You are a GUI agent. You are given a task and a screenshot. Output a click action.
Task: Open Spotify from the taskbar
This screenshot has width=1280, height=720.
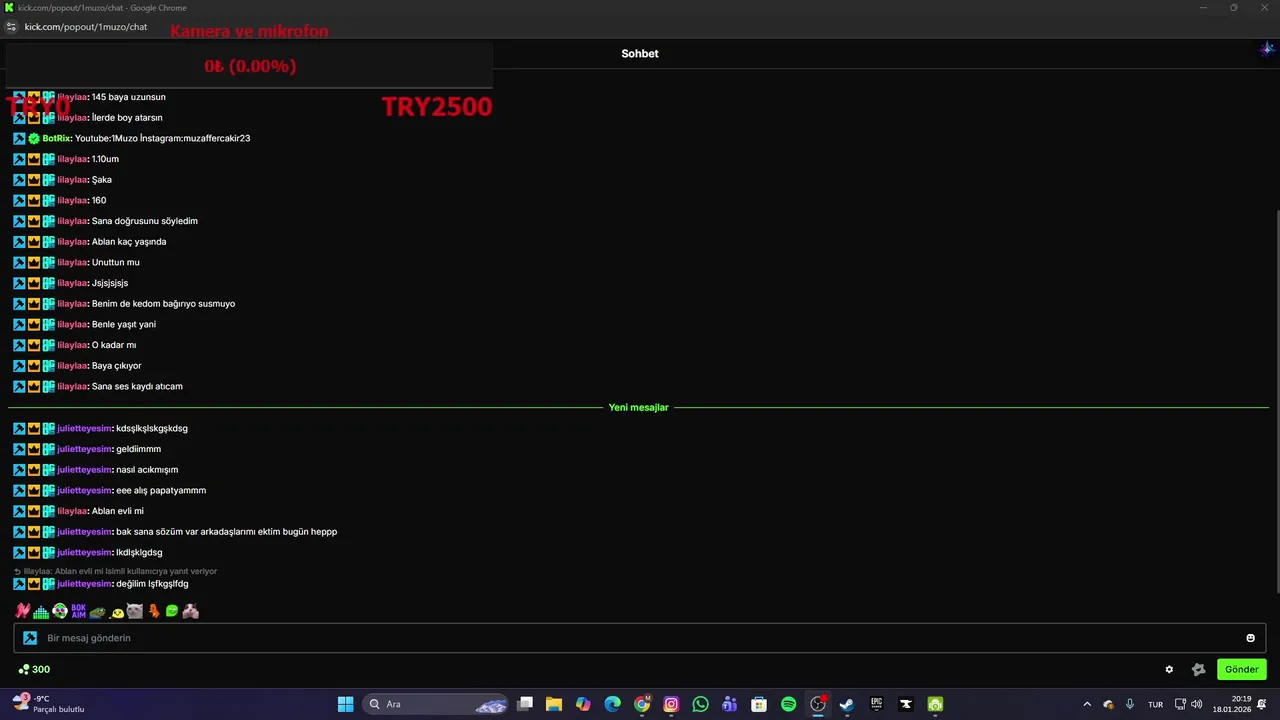point(788,704)
